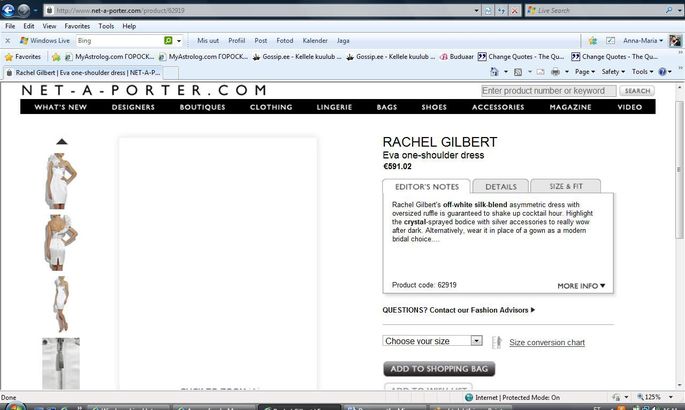
Task: Click the Read Mail envelope icon
Action: 540,72
